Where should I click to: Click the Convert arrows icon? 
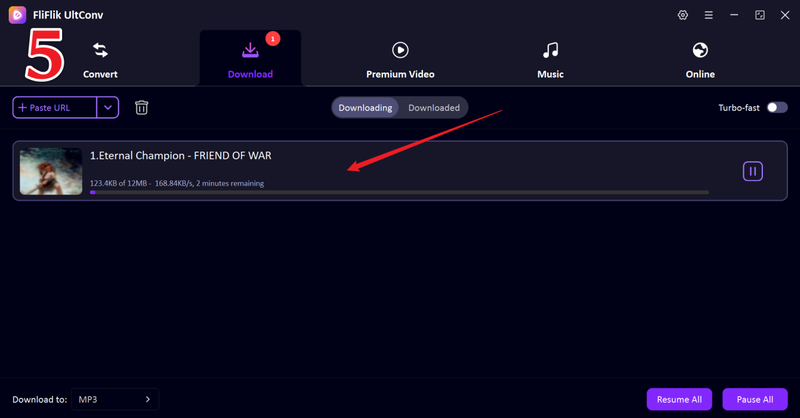101,50
